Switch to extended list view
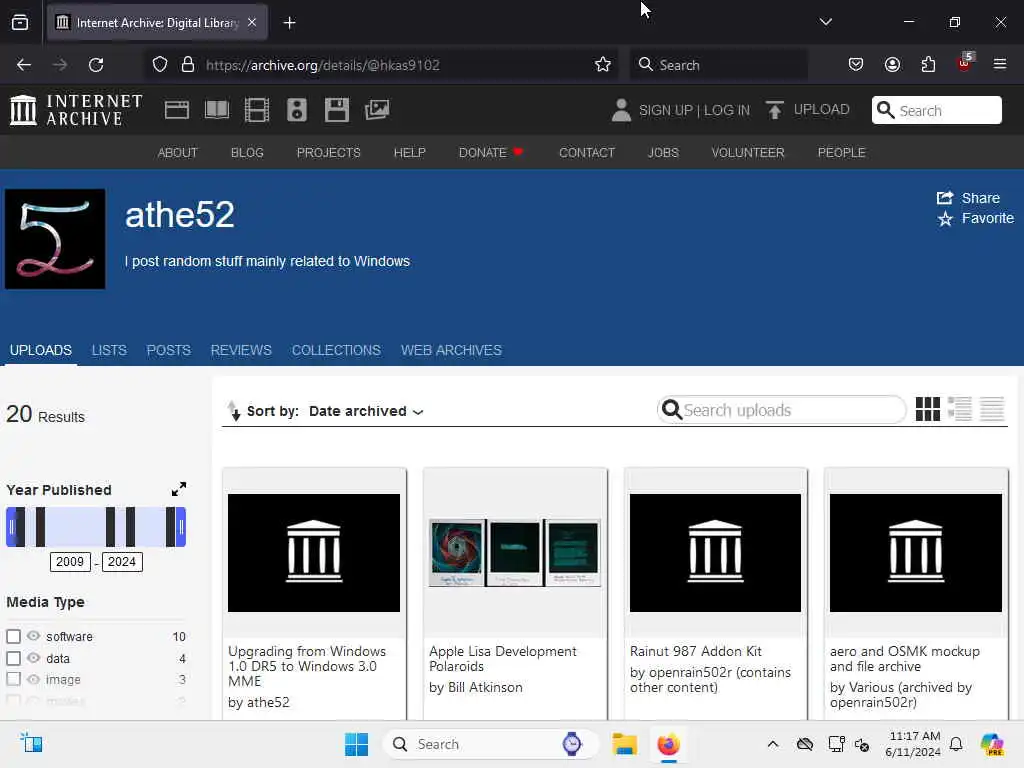Screen dimensions: 1024x768 960,409
